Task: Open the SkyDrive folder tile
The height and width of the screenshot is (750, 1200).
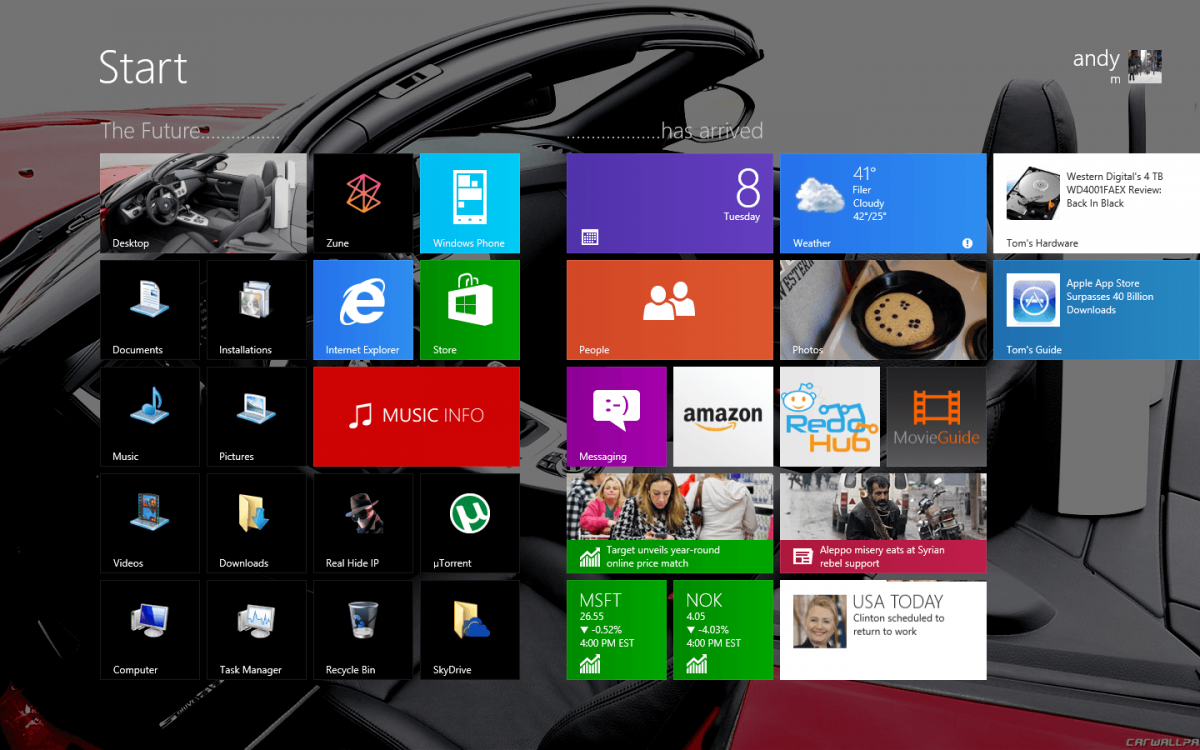Action: pos(469,630)
